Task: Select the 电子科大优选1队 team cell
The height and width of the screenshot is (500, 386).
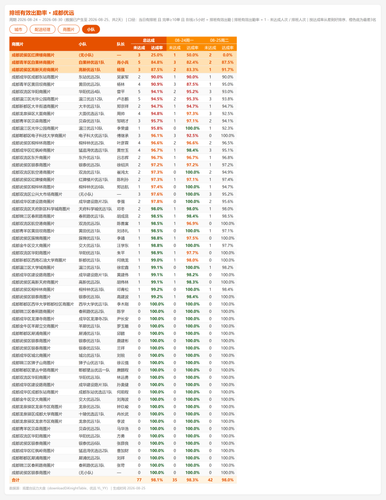Action: [x=93, y=136]
